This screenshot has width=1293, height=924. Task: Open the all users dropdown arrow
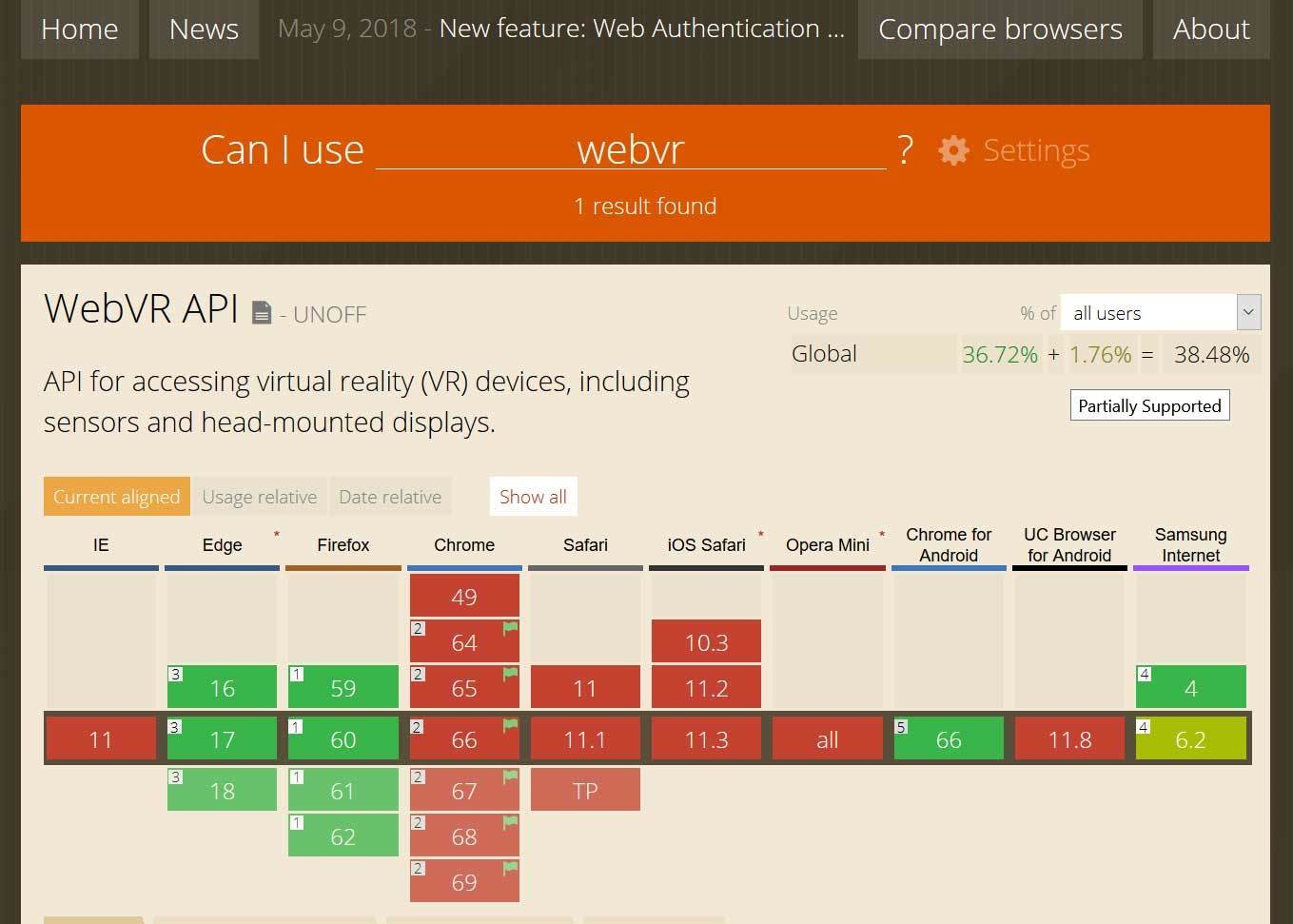pos(1248,312)
